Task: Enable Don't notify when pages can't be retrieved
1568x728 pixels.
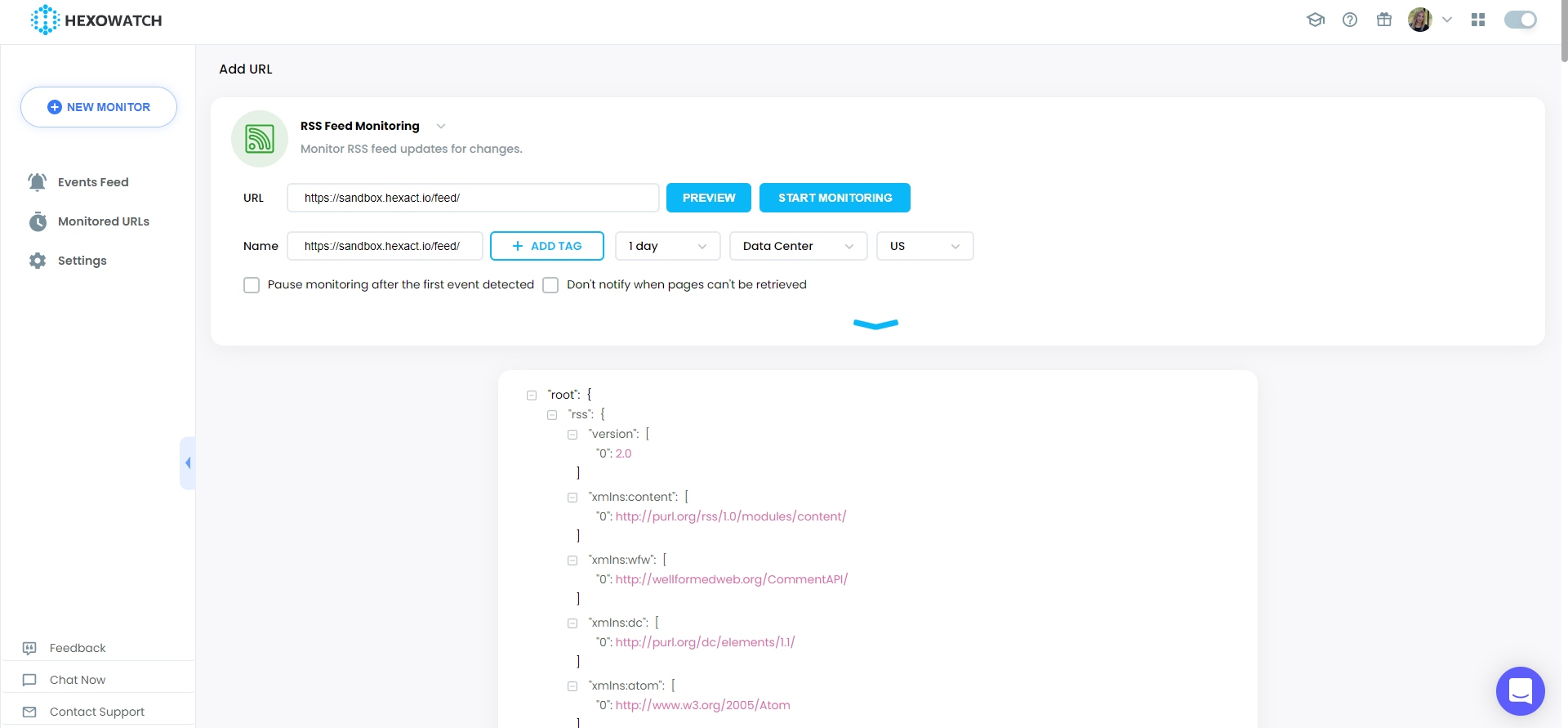Action: pos(551,285)
